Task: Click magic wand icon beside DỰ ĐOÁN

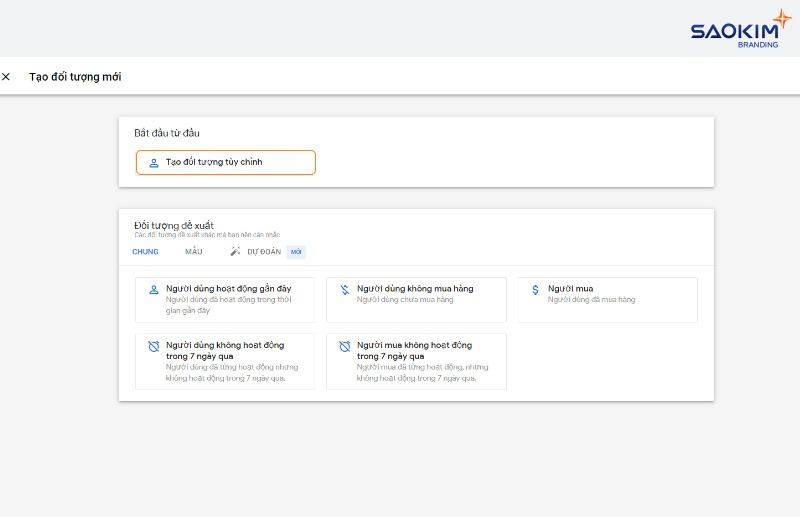Action: tap(235, 251)
